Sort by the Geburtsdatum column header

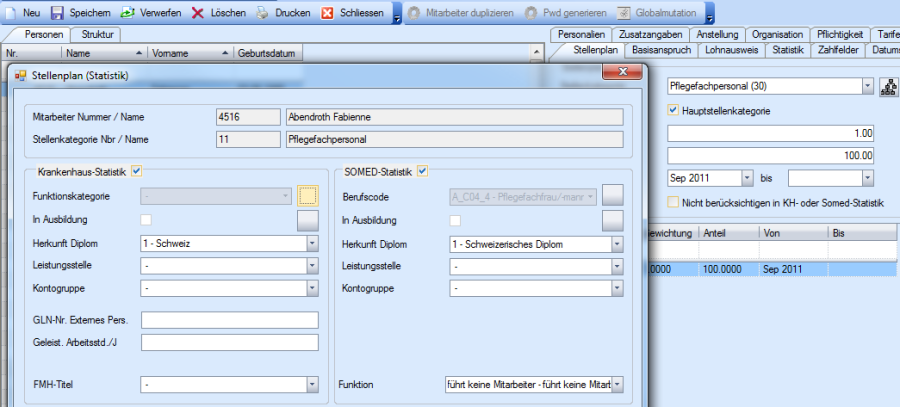click(268, 53)
